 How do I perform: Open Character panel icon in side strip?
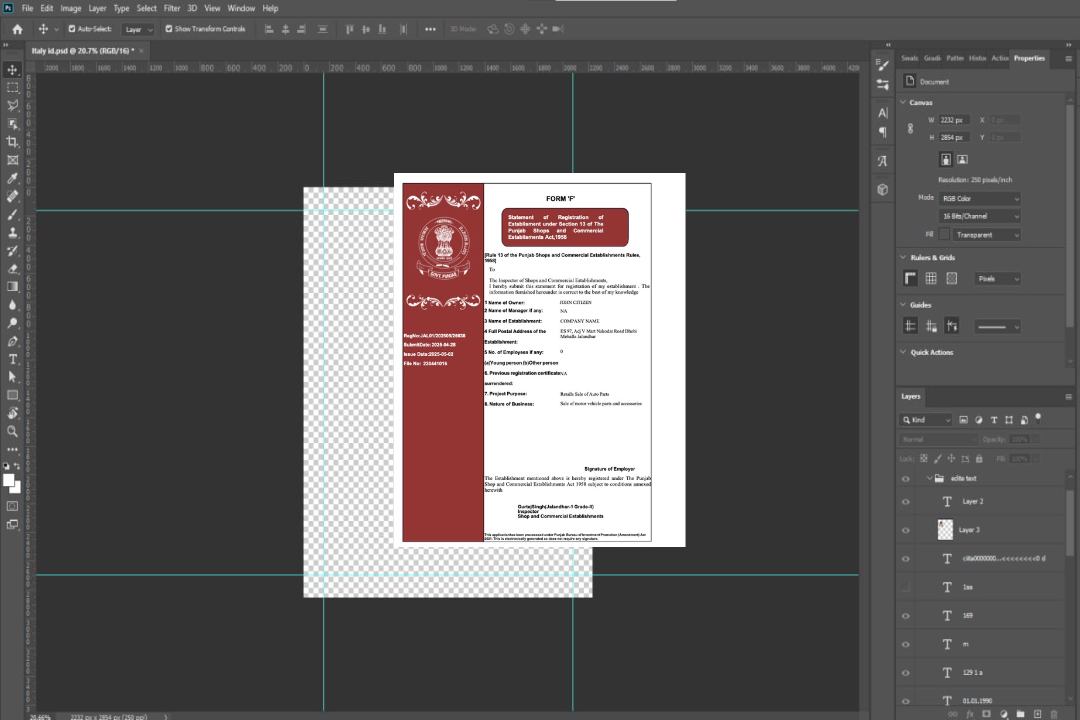click(883, 113)
